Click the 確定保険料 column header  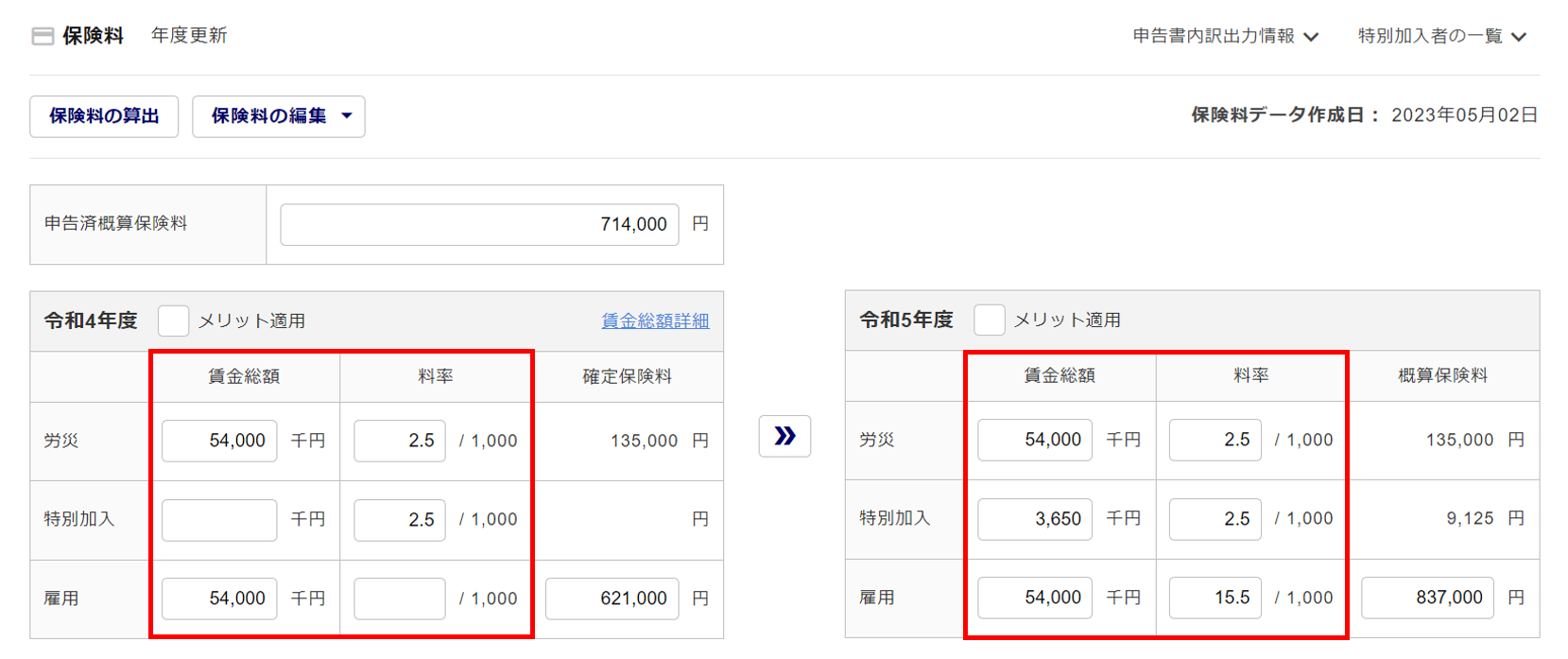(628, 376)
